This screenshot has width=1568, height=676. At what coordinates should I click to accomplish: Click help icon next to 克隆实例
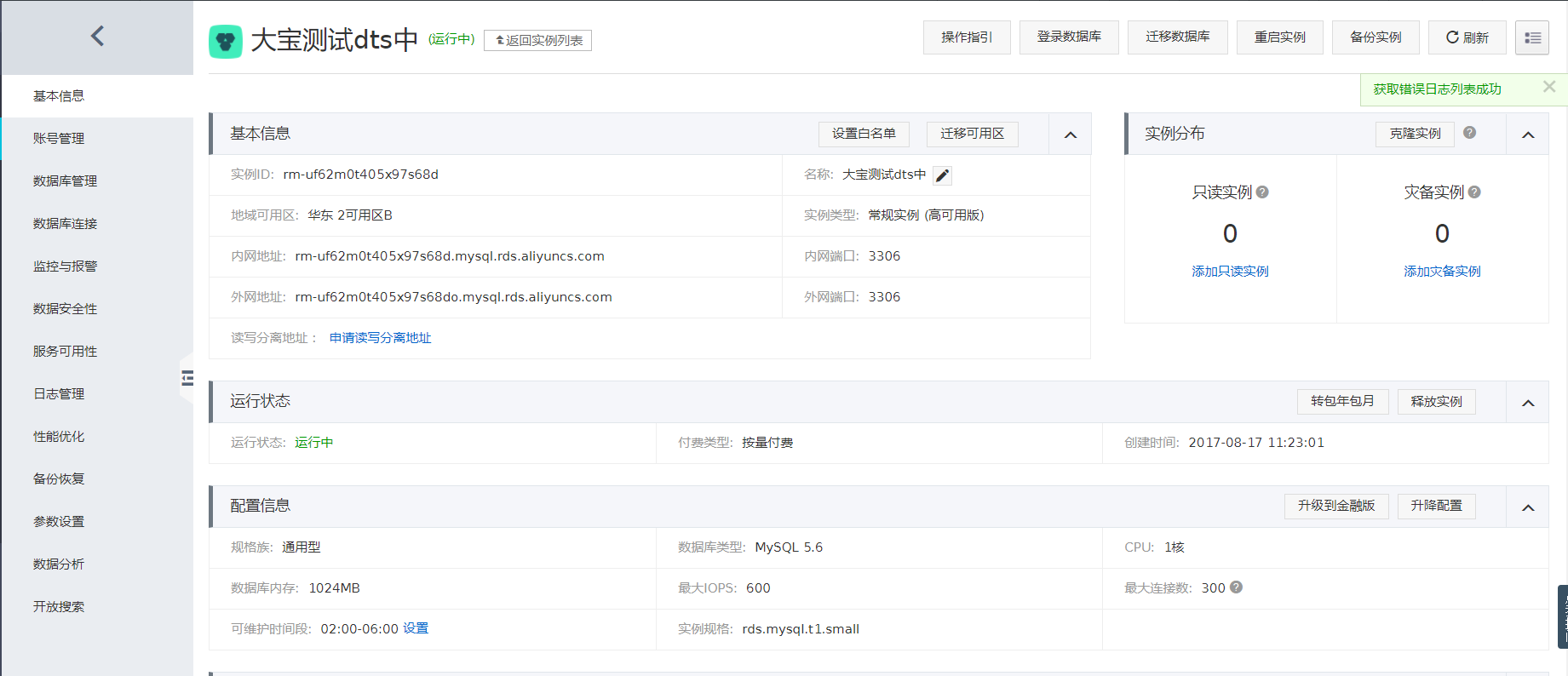click(1469, 133)
